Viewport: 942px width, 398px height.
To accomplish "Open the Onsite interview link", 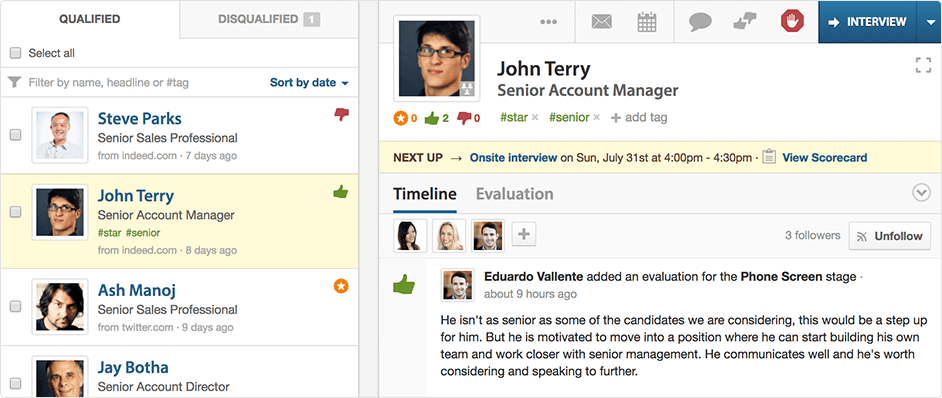I will 513,158.
